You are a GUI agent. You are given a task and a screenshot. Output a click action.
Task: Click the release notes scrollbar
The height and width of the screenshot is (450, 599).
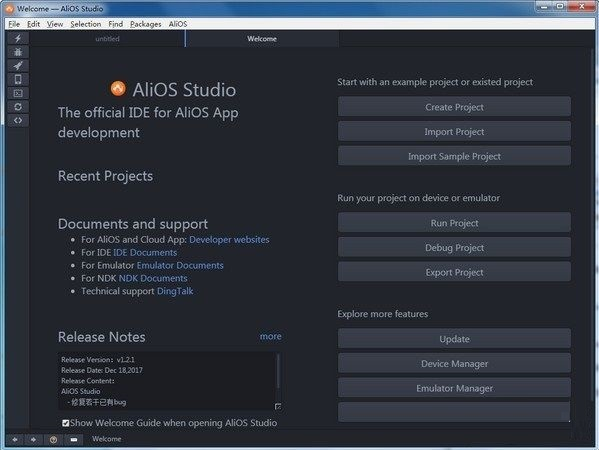(278, 371)
